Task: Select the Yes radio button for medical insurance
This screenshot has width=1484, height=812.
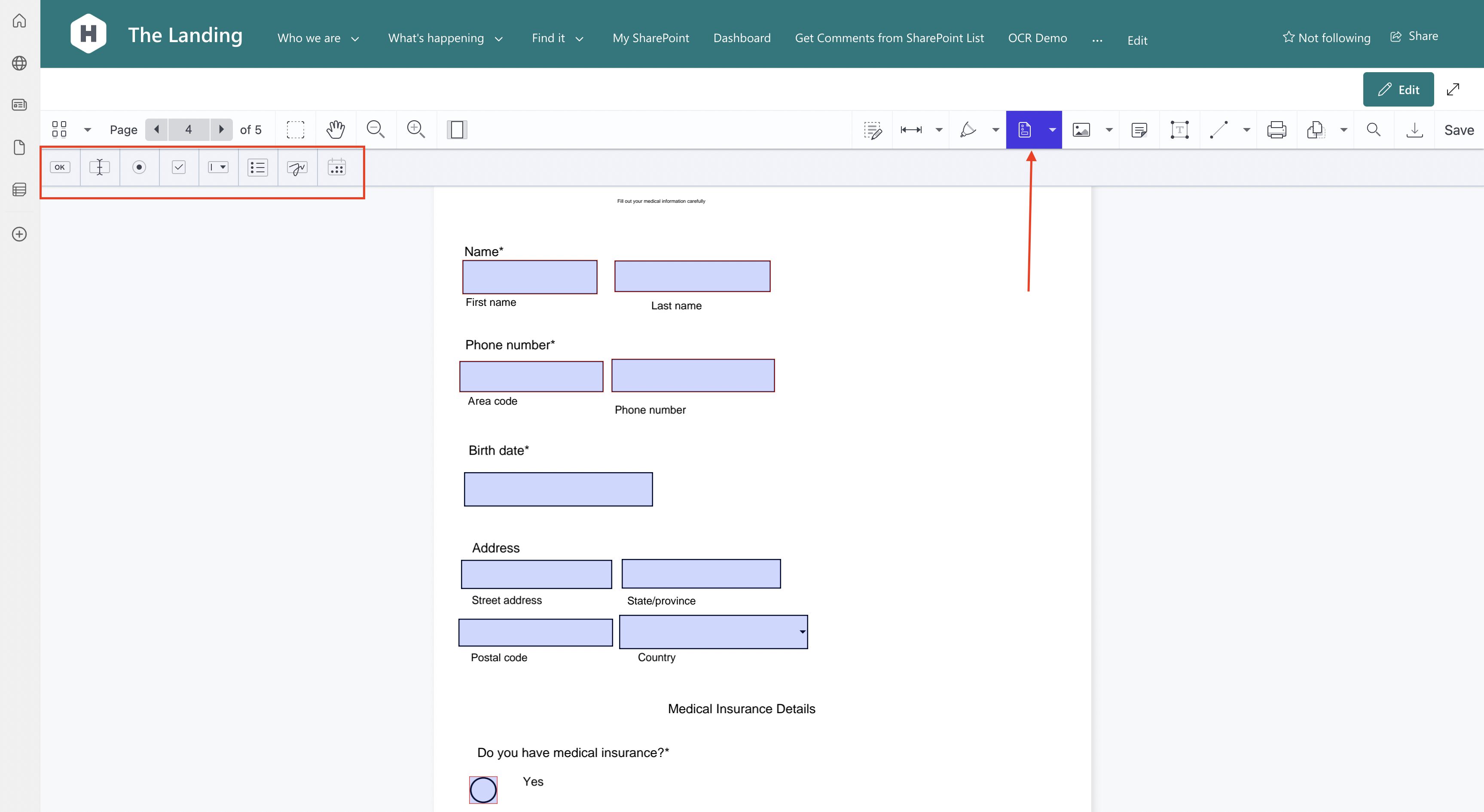Action: click(x=483, y=790)
